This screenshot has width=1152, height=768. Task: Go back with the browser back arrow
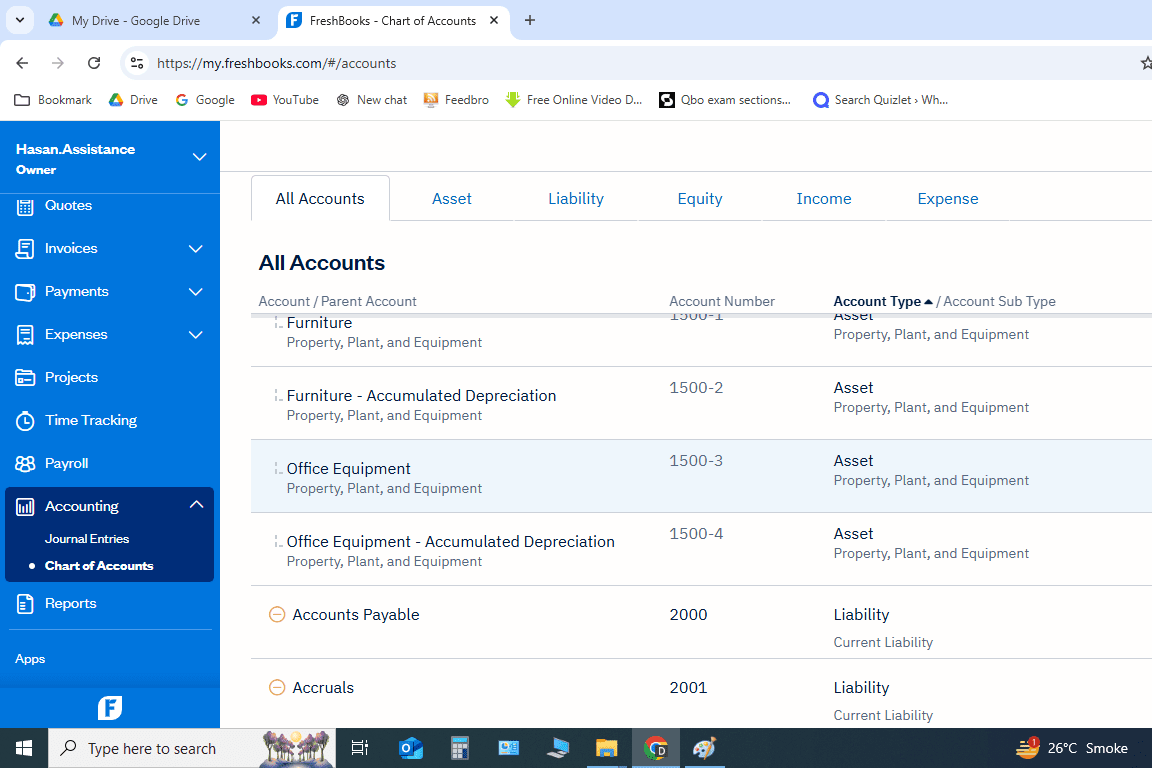click(x=22, y=63)
